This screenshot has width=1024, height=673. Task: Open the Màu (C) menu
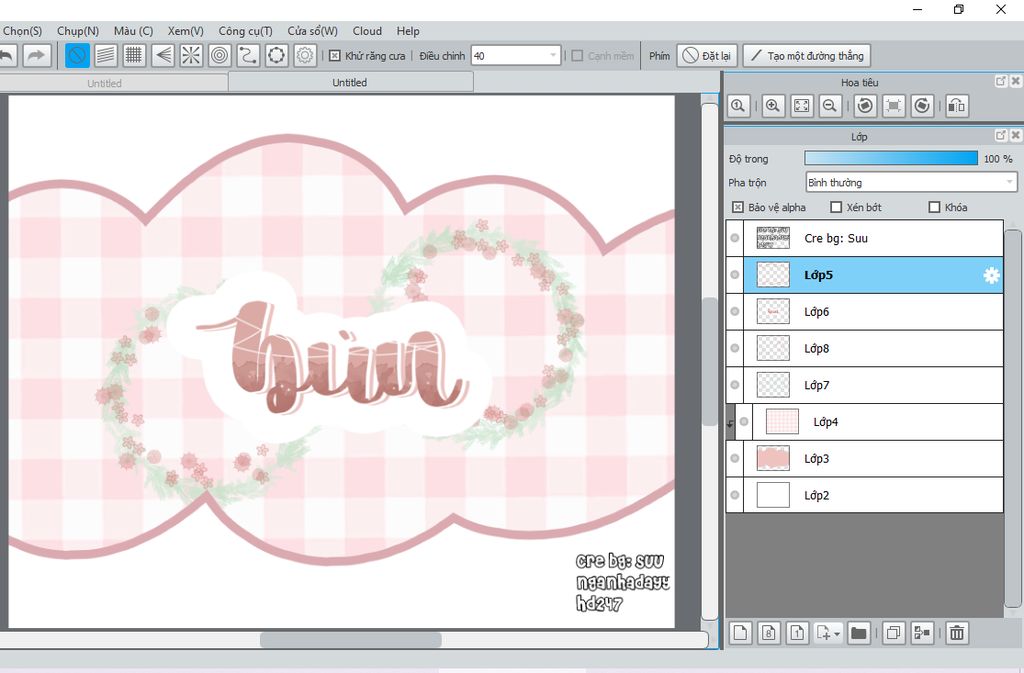[x=133, y=31]
